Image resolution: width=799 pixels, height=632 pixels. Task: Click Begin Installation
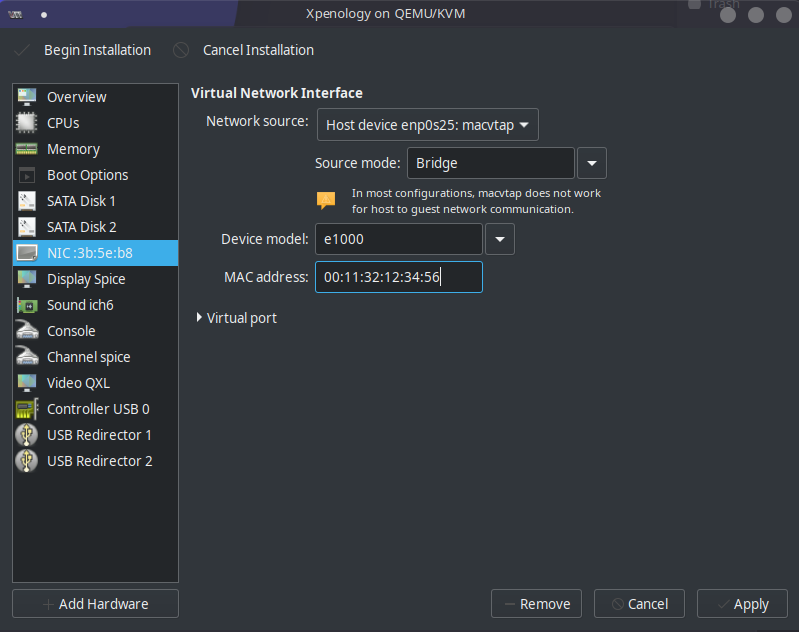[97, 50]
